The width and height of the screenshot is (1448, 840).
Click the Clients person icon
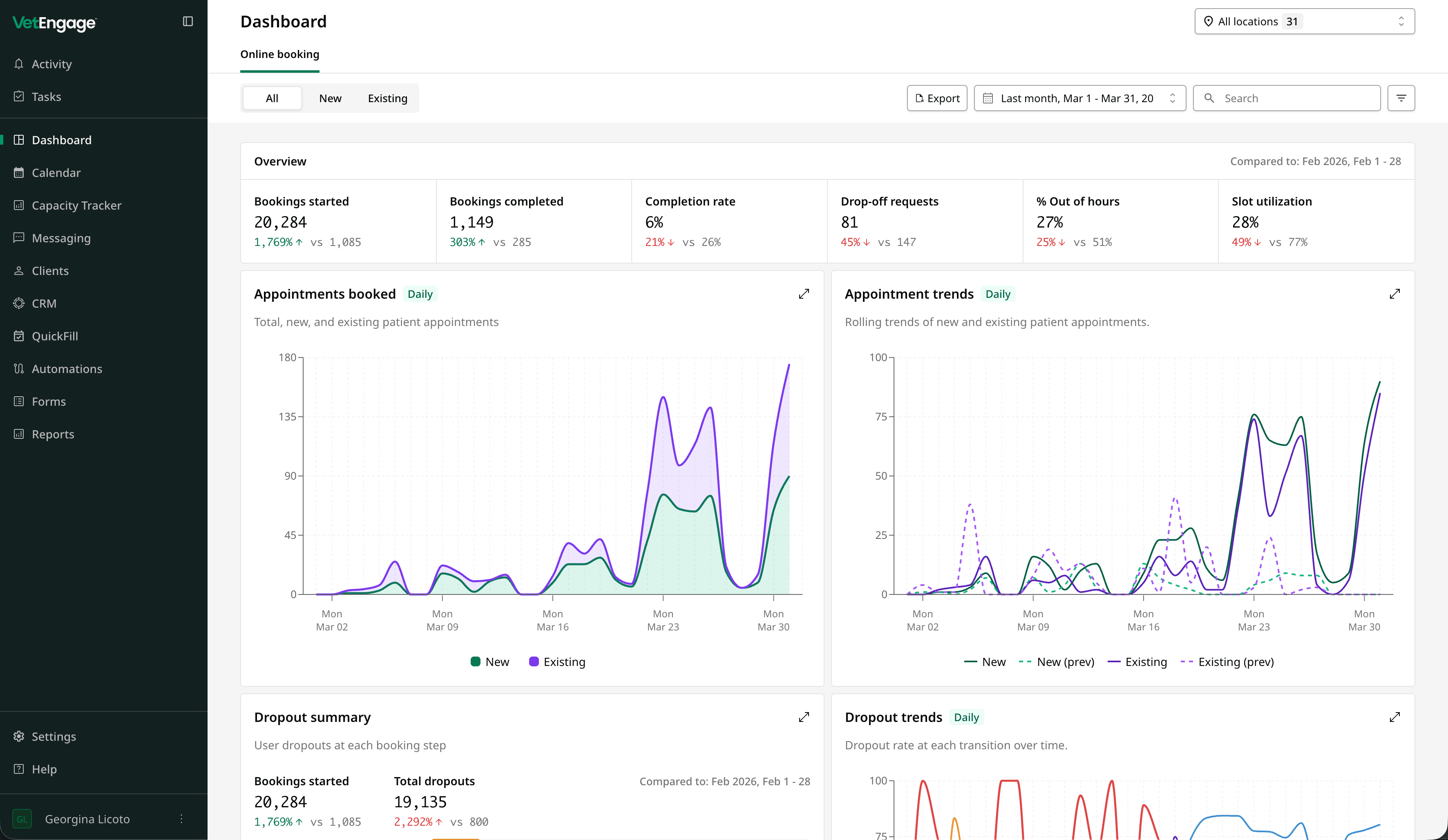[19, 270]
